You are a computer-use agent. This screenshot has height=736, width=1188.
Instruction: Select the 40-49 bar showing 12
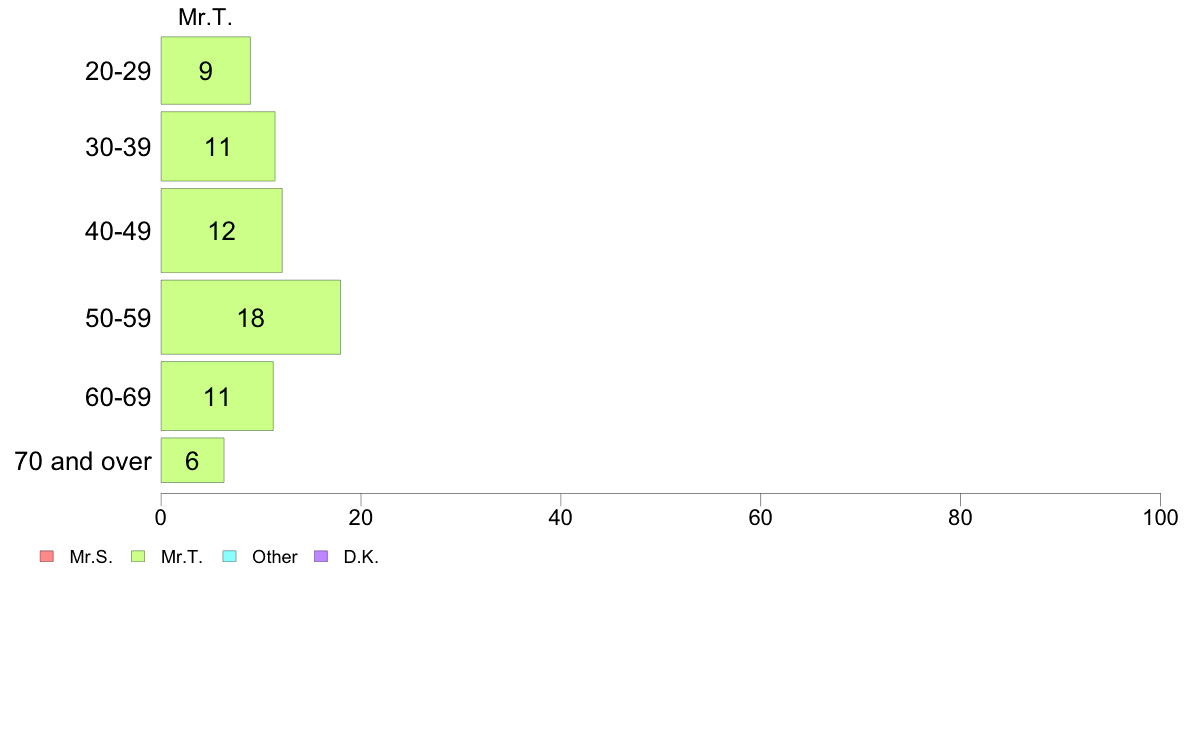[221, 230]
